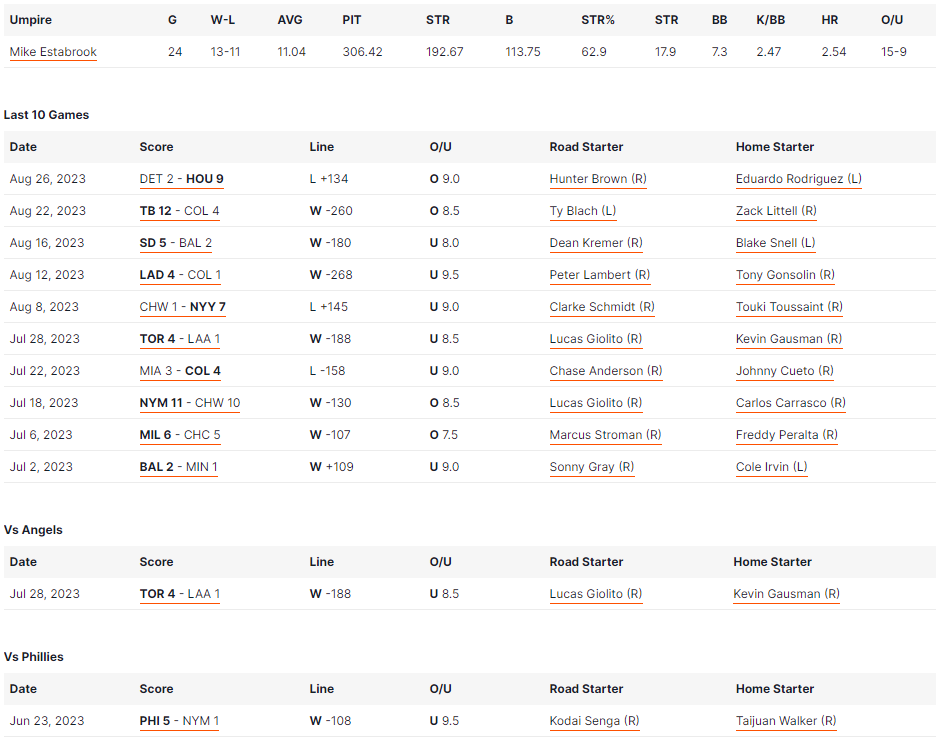Open the NYM 11 - CHW 10 score link
This screenshot has height=737, width=940.
190,403
